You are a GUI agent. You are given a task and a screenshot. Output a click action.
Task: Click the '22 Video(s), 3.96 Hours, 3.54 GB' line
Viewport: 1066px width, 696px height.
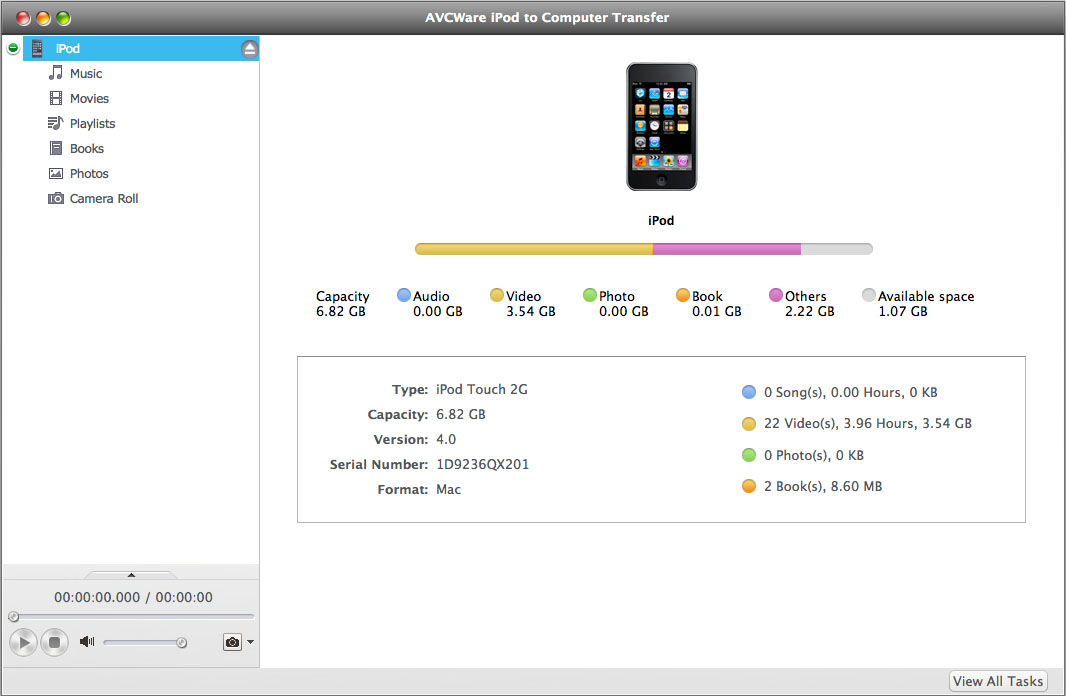(x=867, y=423)
